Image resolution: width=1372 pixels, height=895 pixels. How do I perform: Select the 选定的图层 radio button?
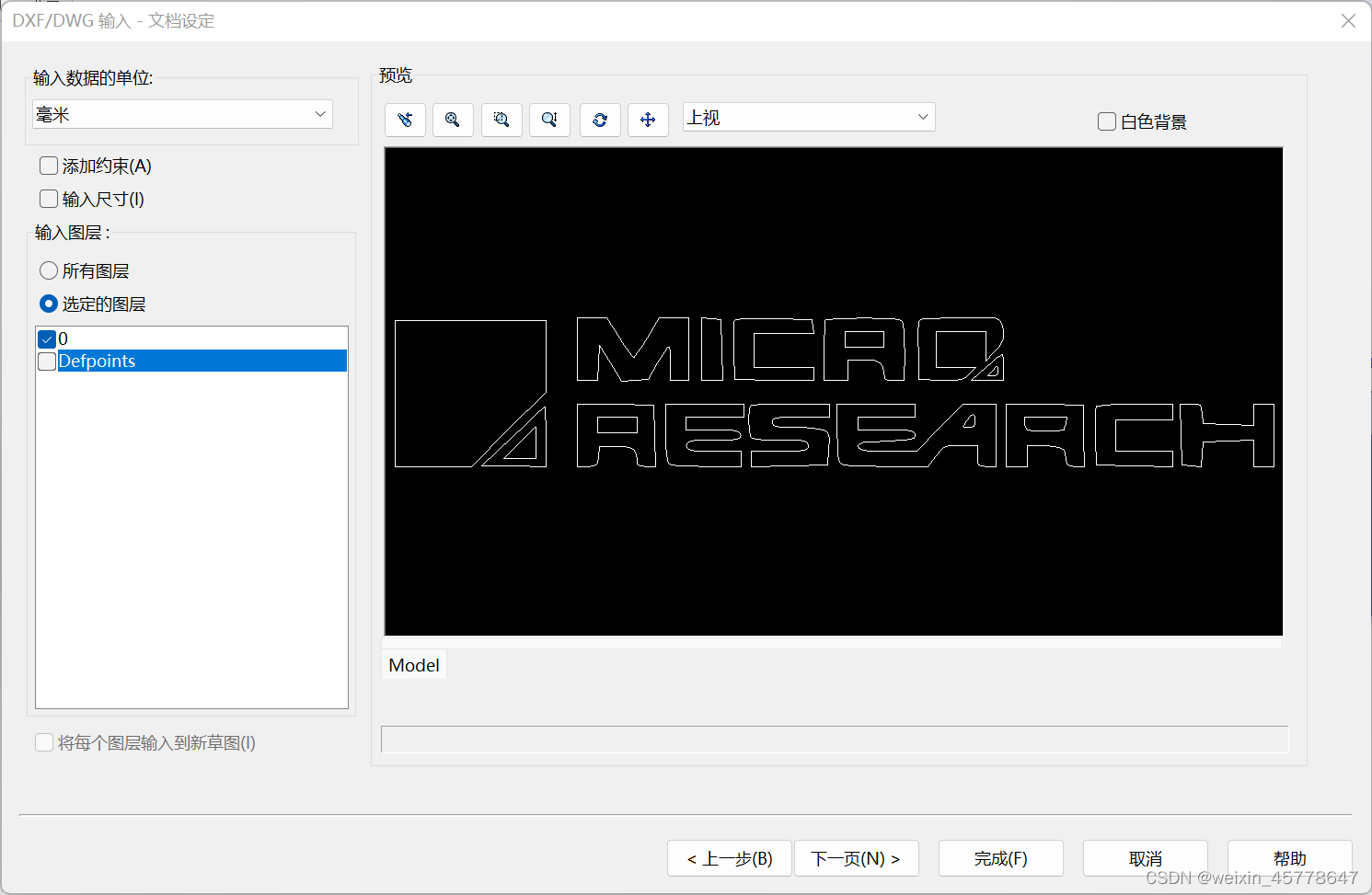[x=49, y=304]
